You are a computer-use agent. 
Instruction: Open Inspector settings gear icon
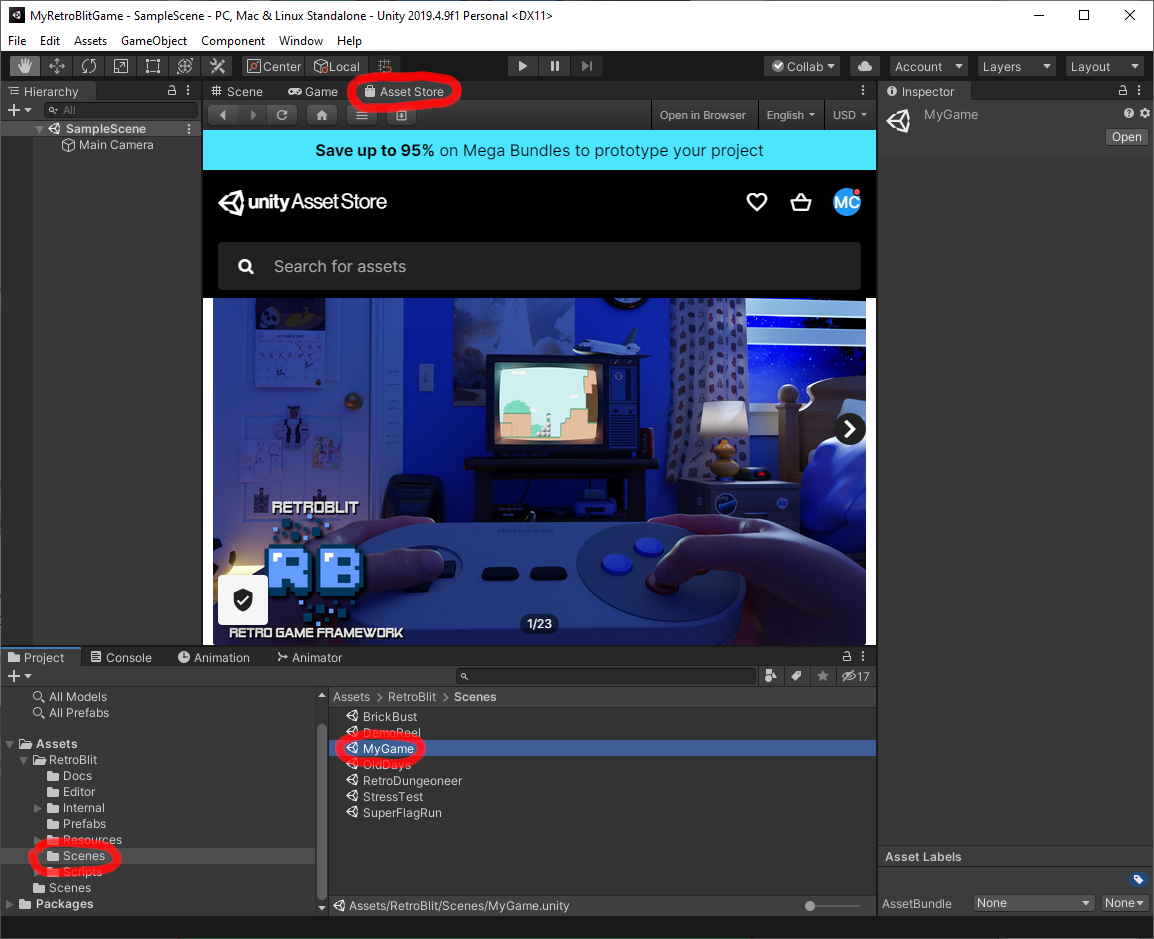coord(1144,113)
